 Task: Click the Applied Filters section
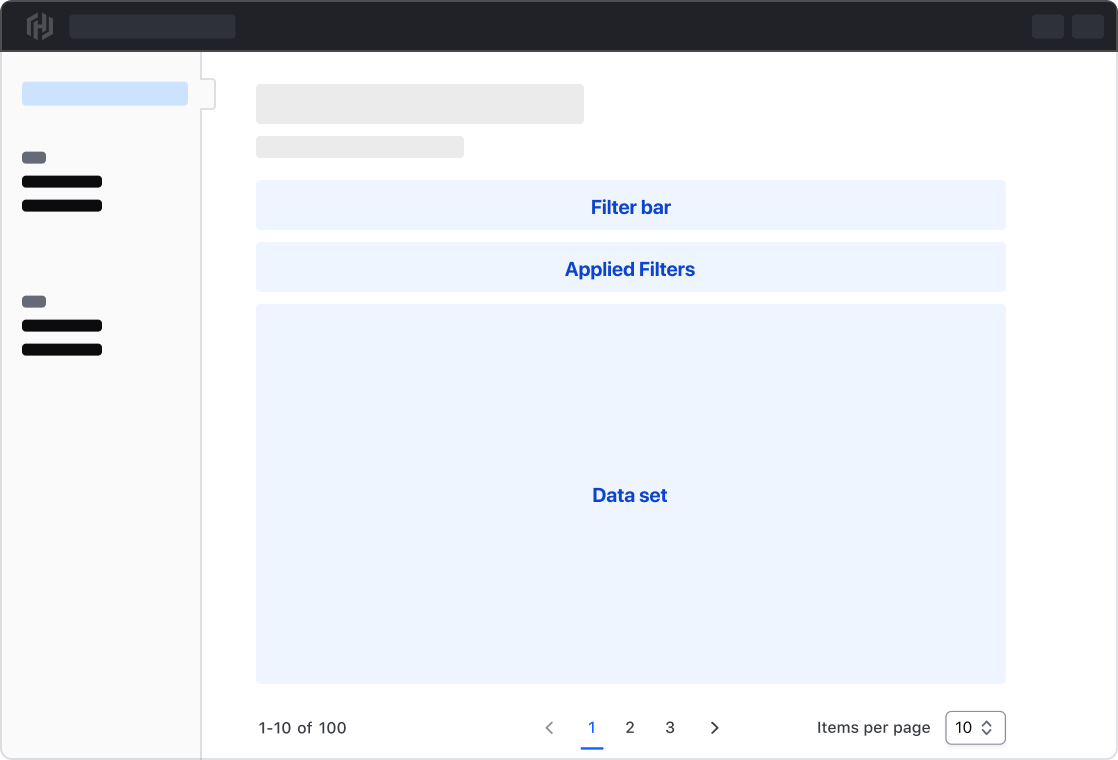pyautogui.click(x=630, y=267)
